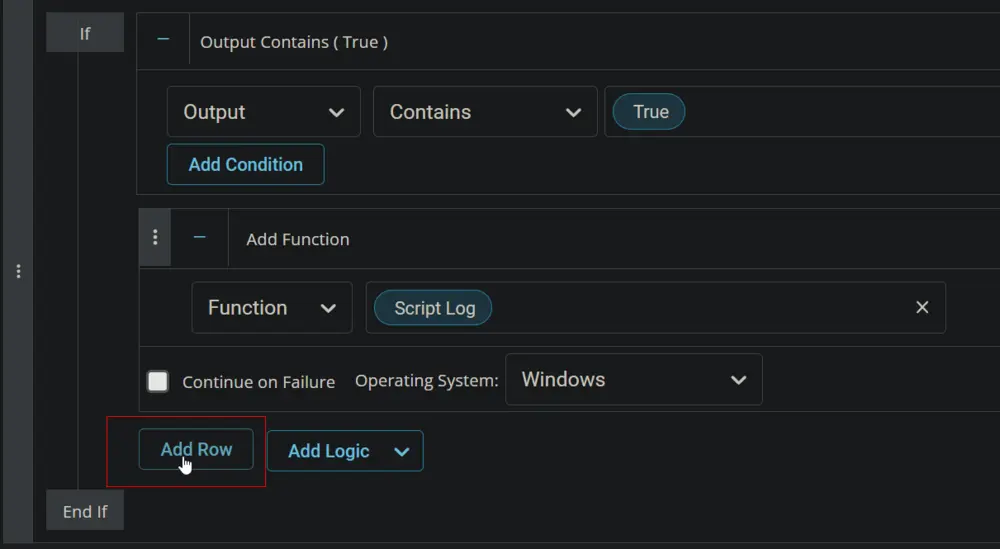Open the Add Function row options menu
Viewport: 1000px width, 549px height.
pos(155,237)
